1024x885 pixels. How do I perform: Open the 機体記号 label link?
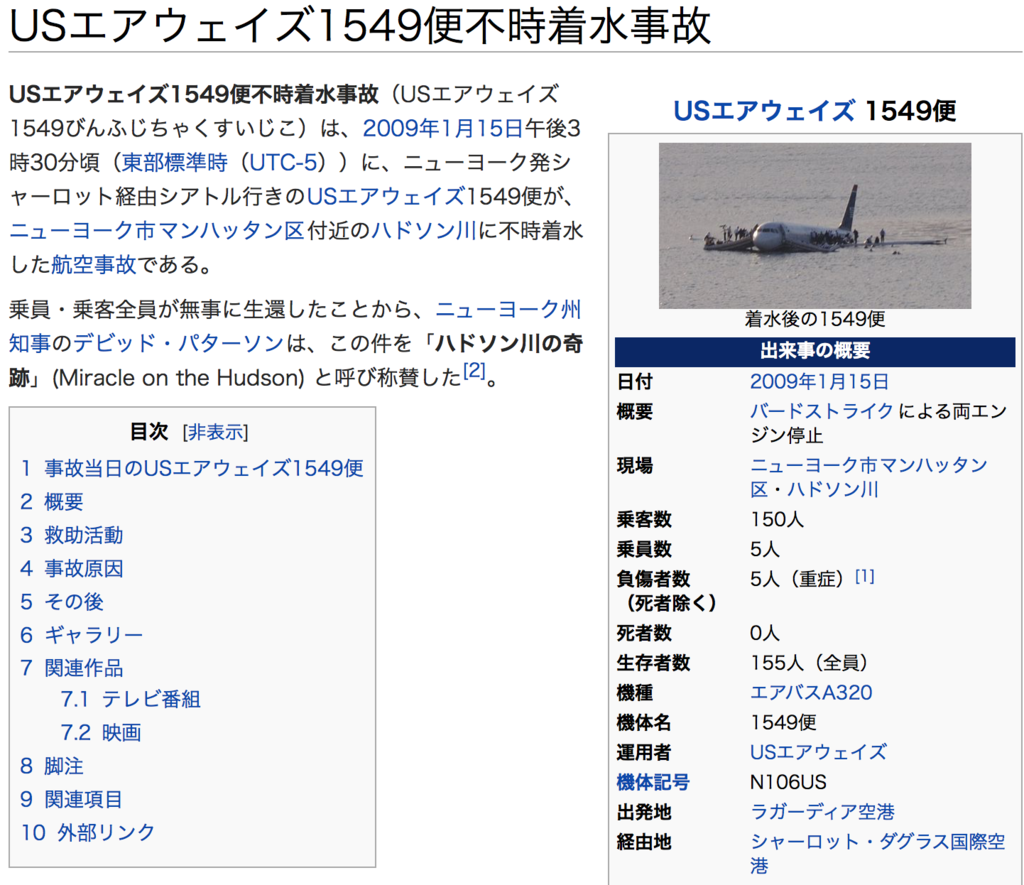653,782
